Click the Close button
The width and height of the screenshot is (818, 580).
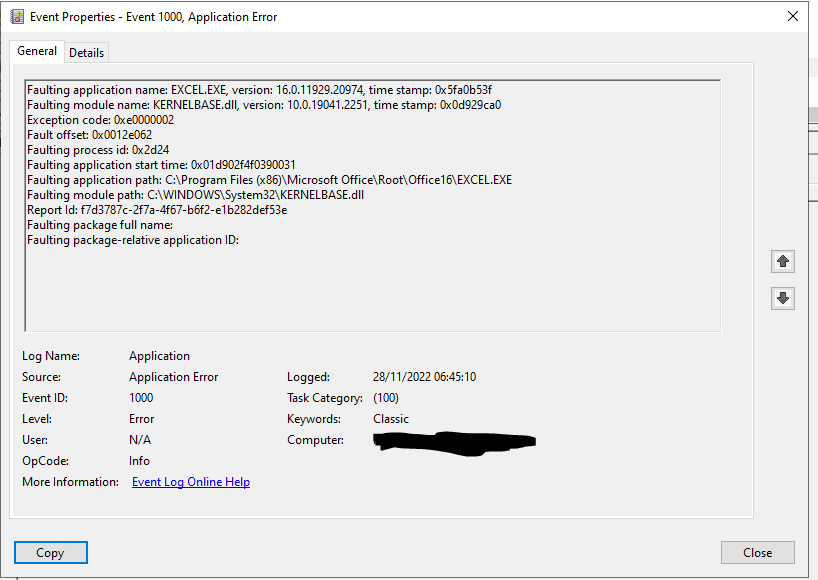(x=757, y=552)
